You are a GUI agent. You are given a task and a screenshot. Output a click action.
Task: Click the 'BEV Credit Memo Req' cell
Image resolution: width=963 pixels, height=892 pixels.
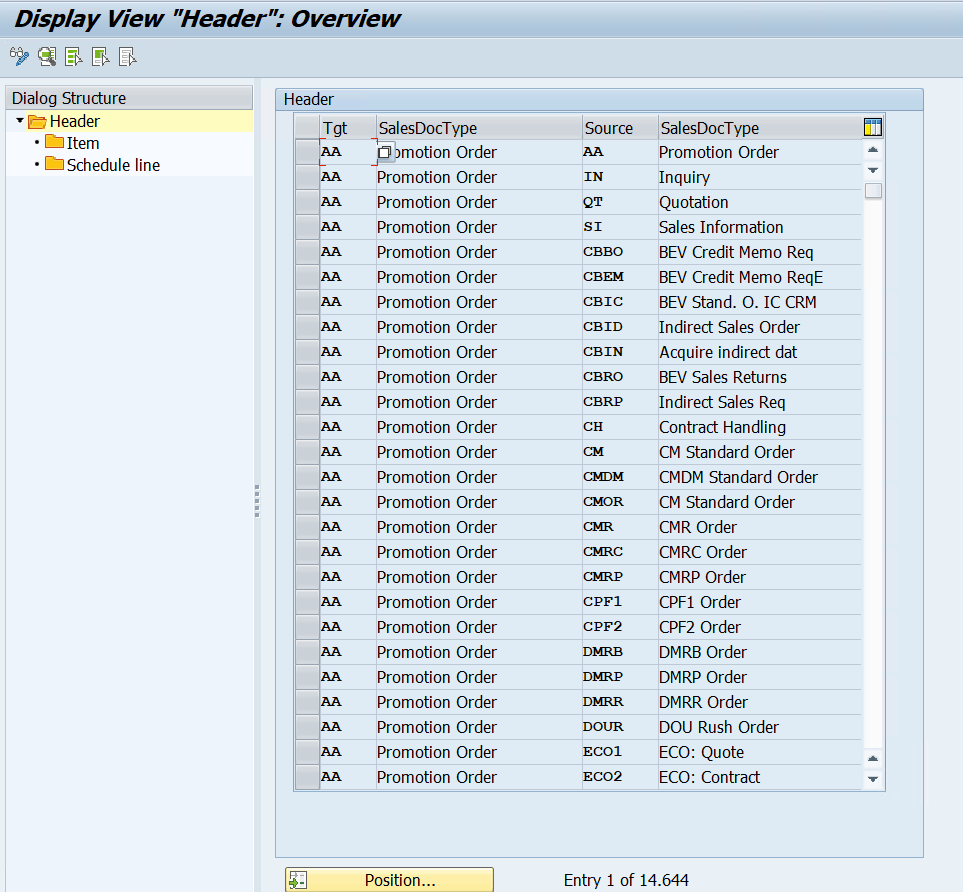759,252
